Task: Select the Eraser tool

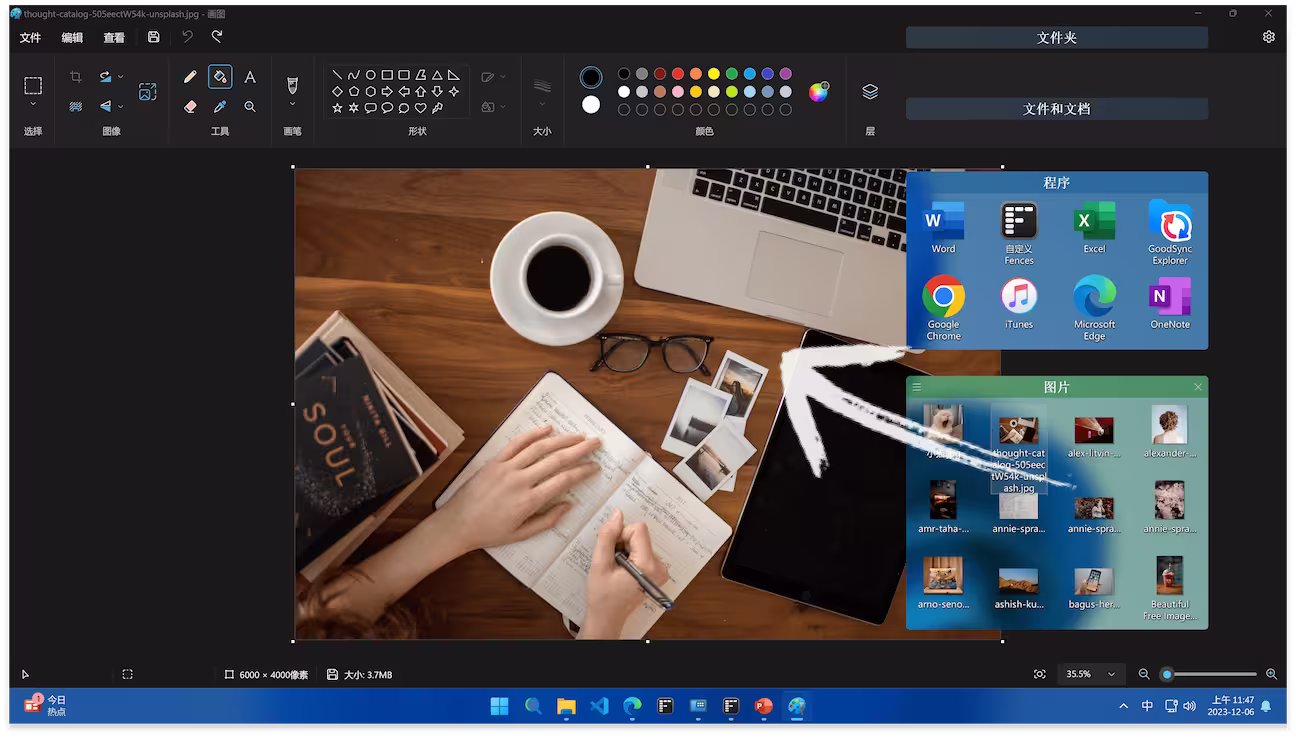Action: coord(190,106)
